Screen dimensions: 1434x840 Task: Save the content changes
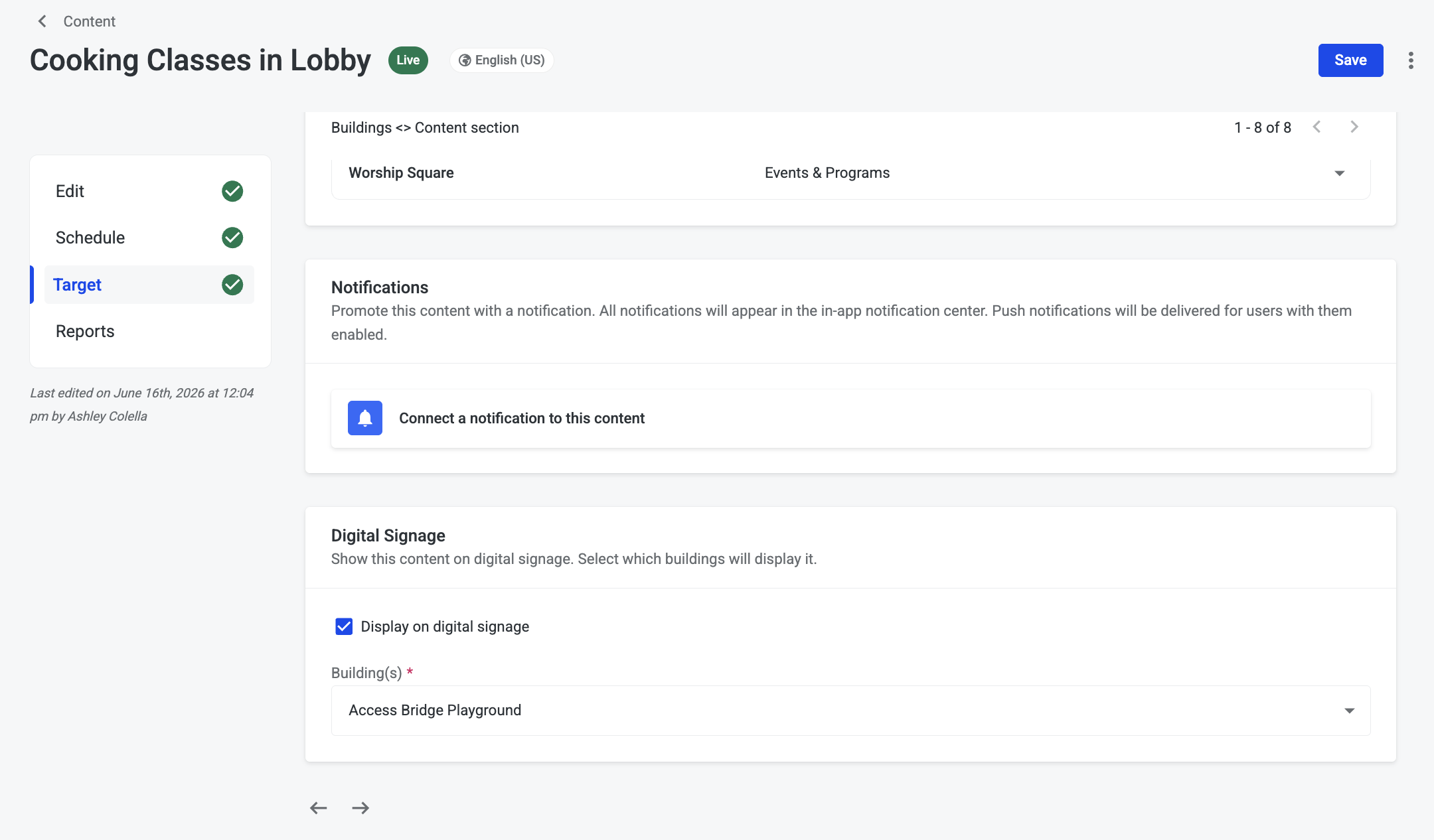(1350, 60)
